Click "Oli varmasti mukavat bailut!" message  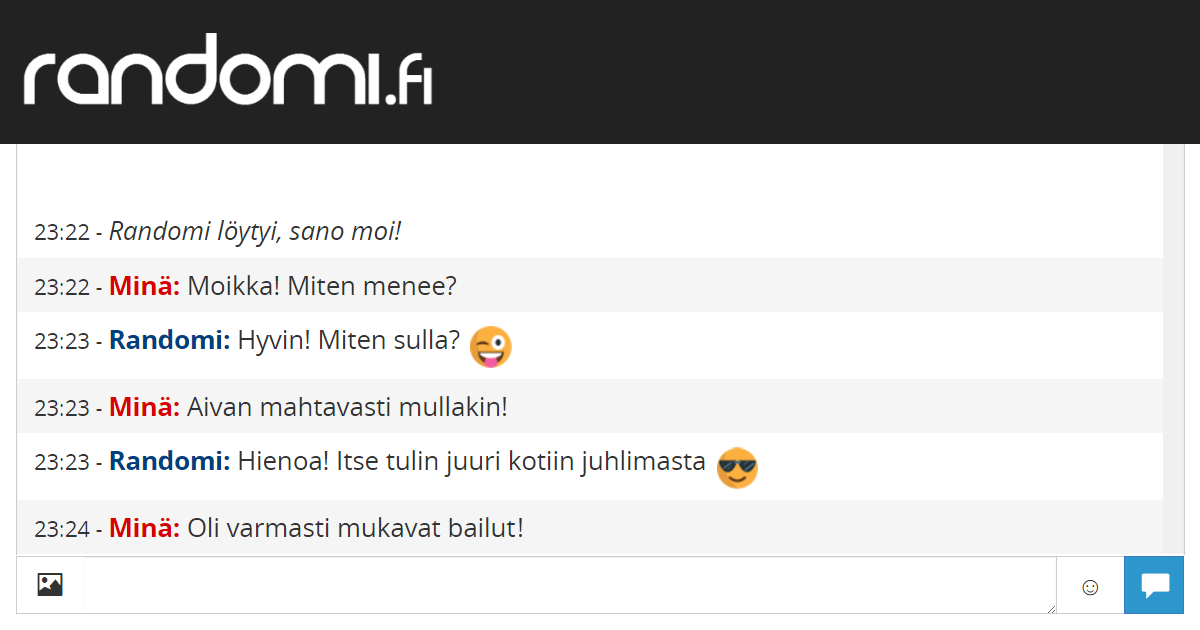tap(356, 528)
